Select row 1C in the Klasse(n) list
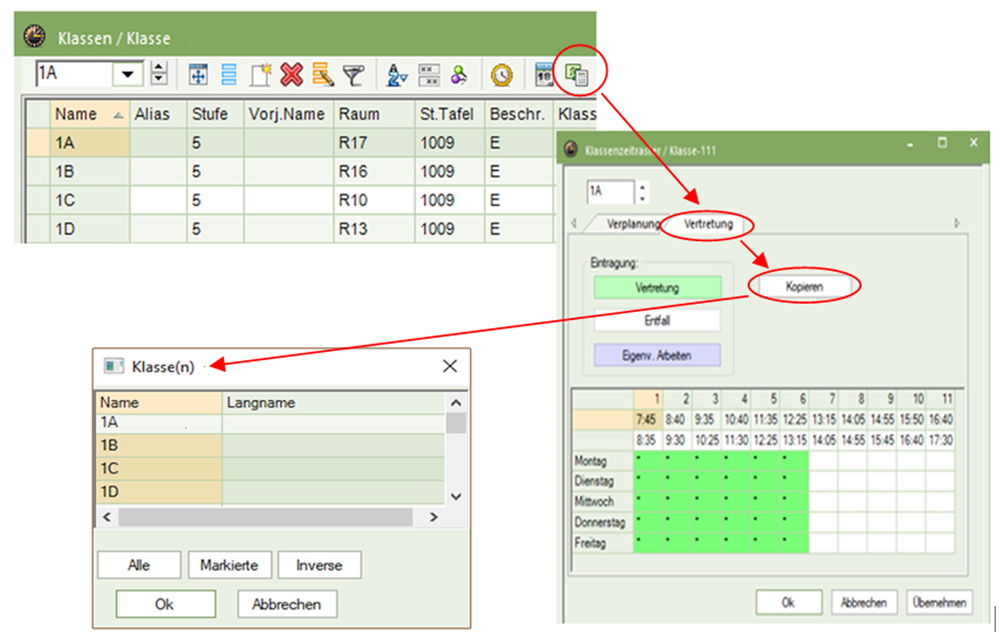Image resolution: width=1001 pixels, height=637 pixels. [x=158, y=468]
